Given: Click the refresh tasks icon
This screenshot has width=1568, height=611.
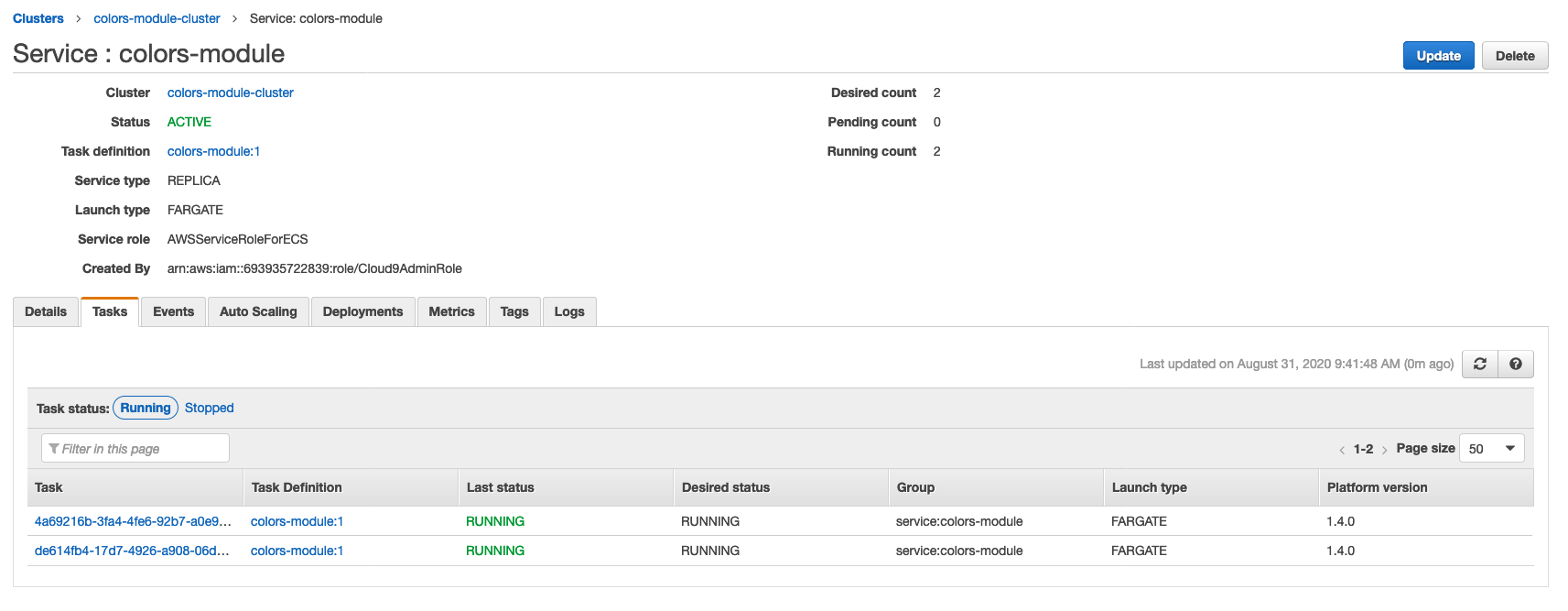Looking at the screenshot, I should click(1480, 364).
